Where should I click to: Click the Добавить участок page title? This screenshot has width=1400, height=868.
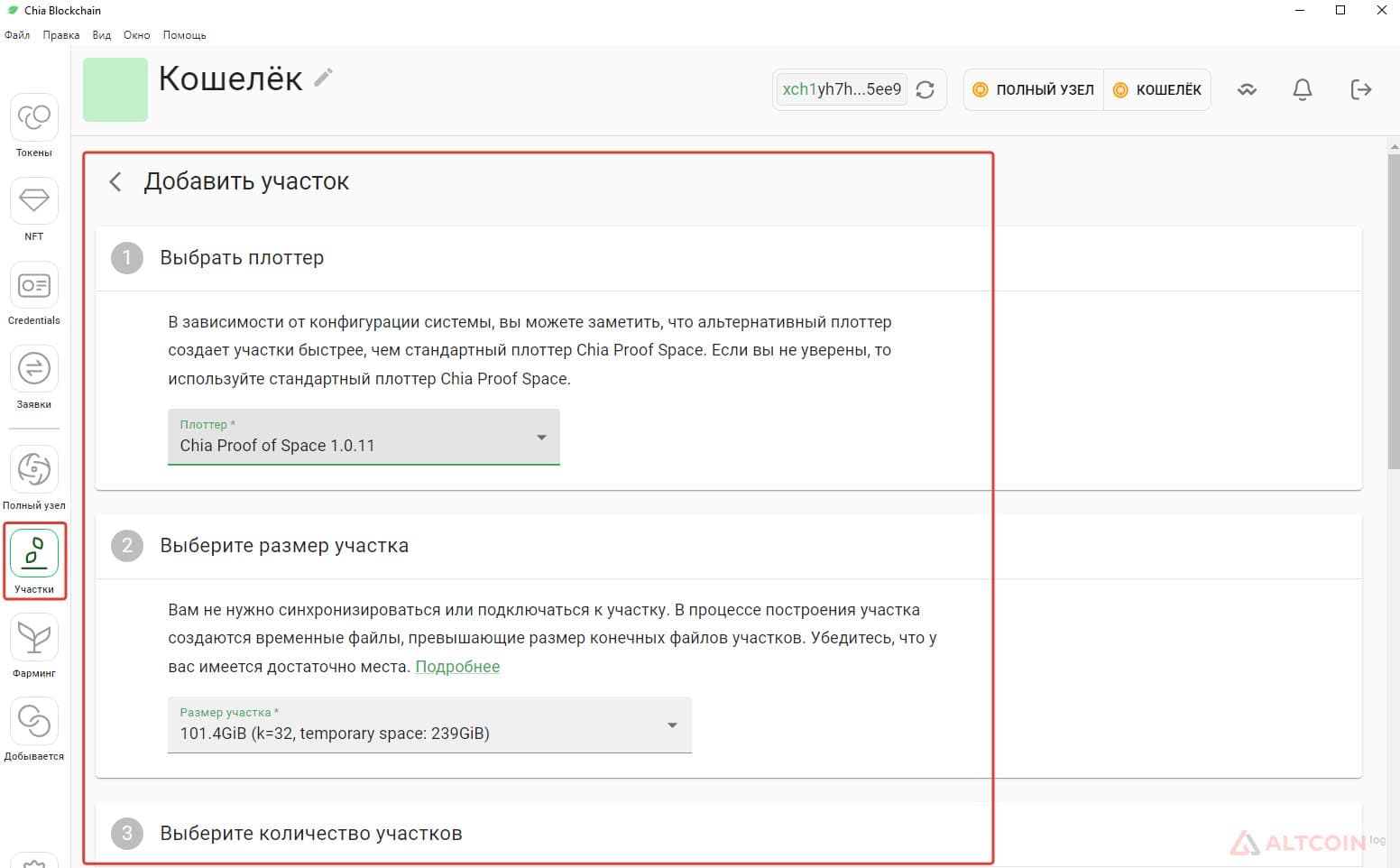[246, 181]
